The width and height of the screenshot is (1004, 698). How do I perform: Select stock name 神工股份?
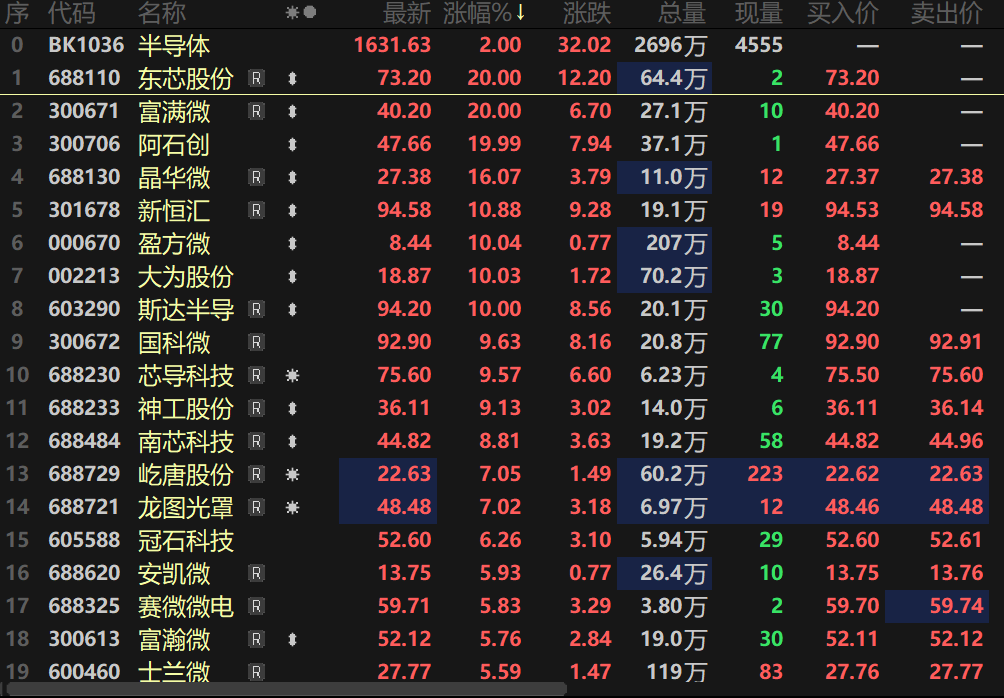(x=186, y=409)
